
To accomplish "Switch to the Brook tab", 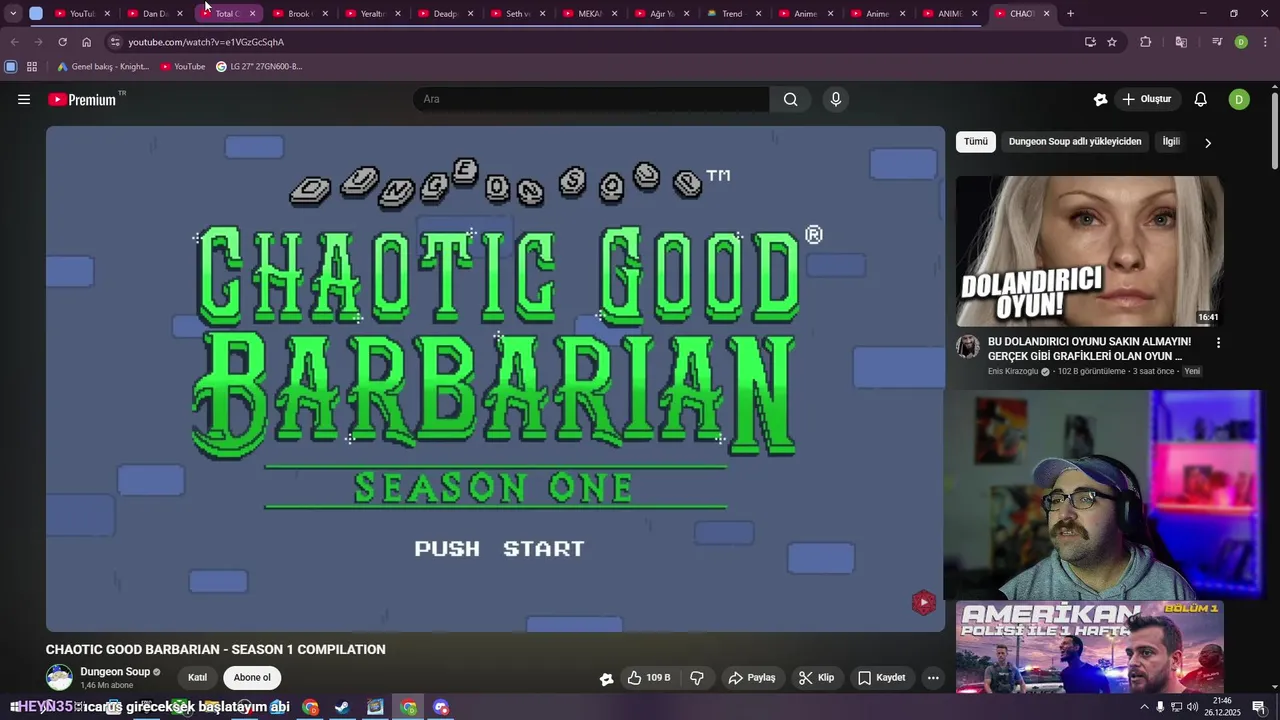I will 300,14.
